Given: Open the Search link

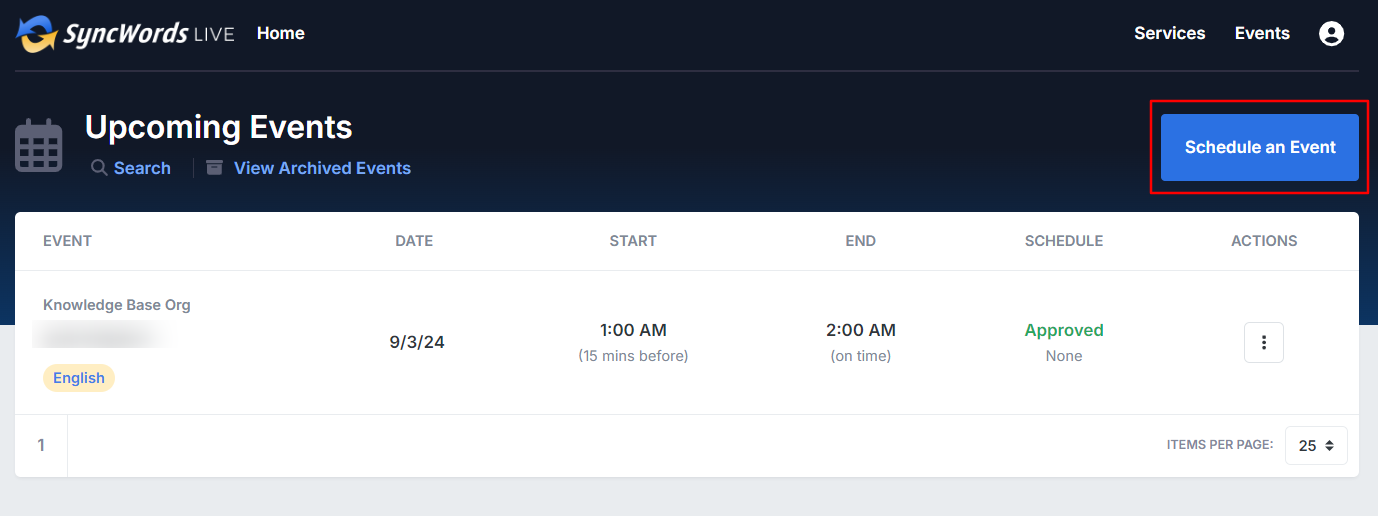Looking at the screenshot, I should (142, 168).
